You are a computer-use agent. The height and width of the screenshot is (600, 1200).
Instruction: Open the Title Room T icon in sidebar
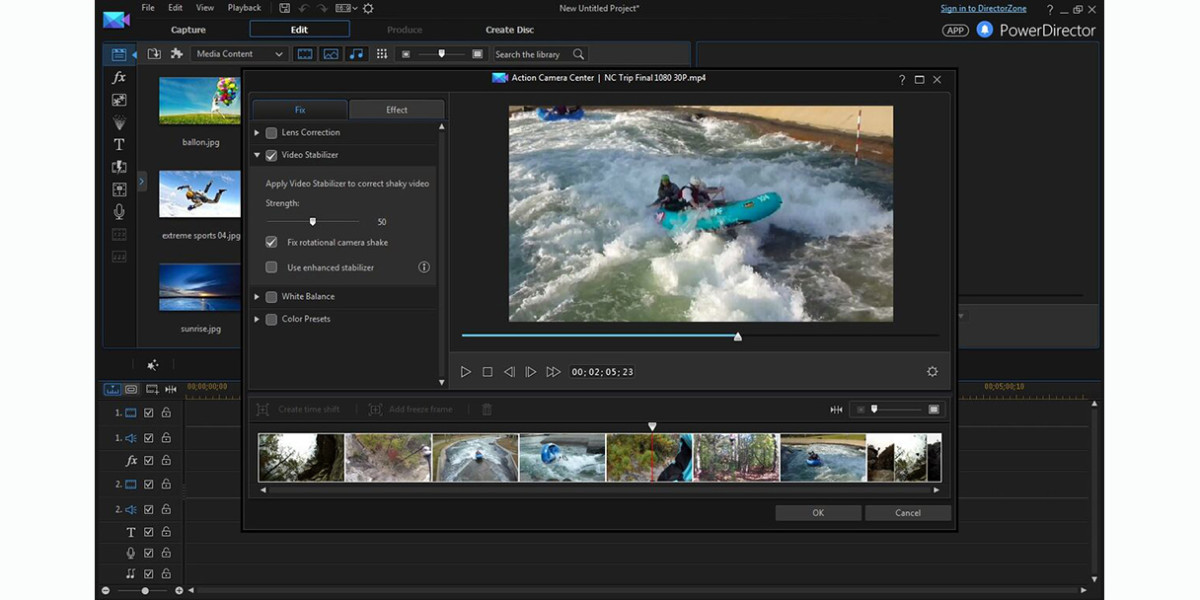pyautogui.click(x=119, y=144)
